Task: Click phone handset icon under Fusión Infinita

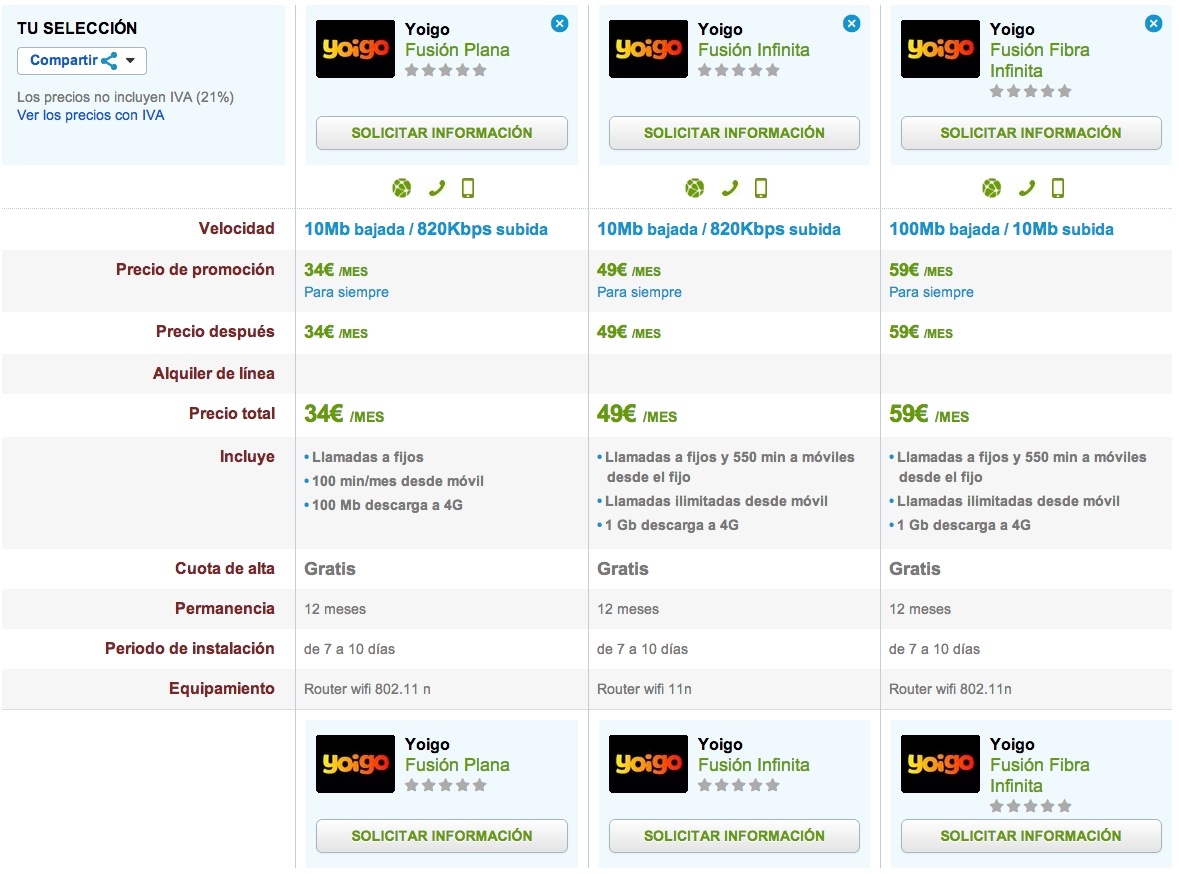Action: pos(729,188)
